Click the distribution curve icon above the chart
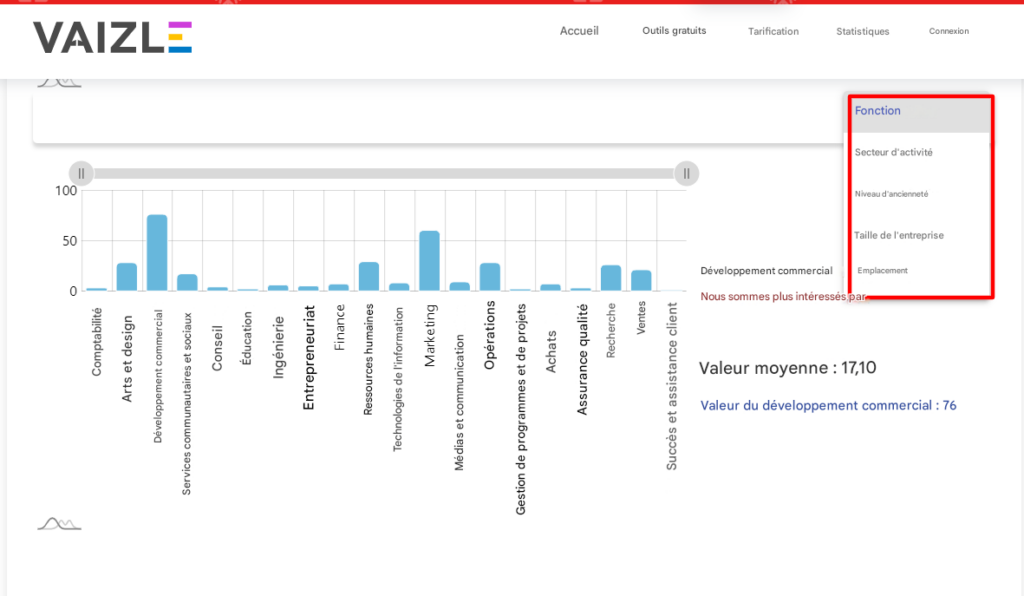The width and height of the screenshot is (1024, 596). [x=60, y=76]
